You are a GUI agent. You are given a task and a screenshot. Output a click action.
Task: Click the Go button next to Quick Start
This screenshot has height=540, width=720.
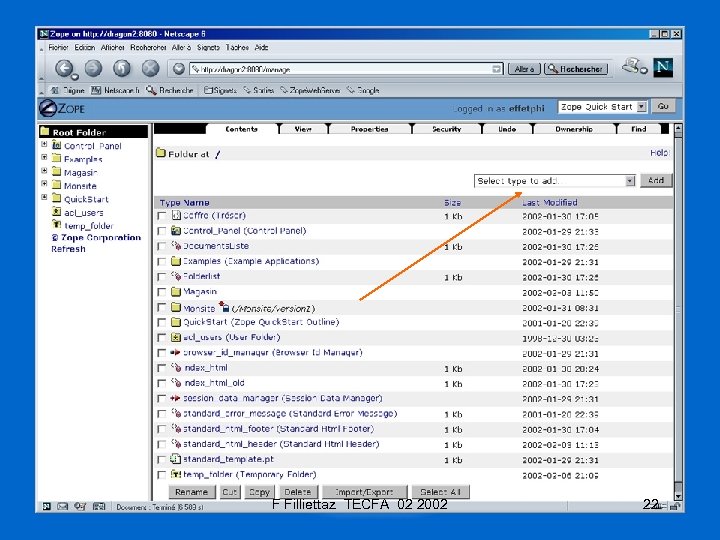coord(663,107)
